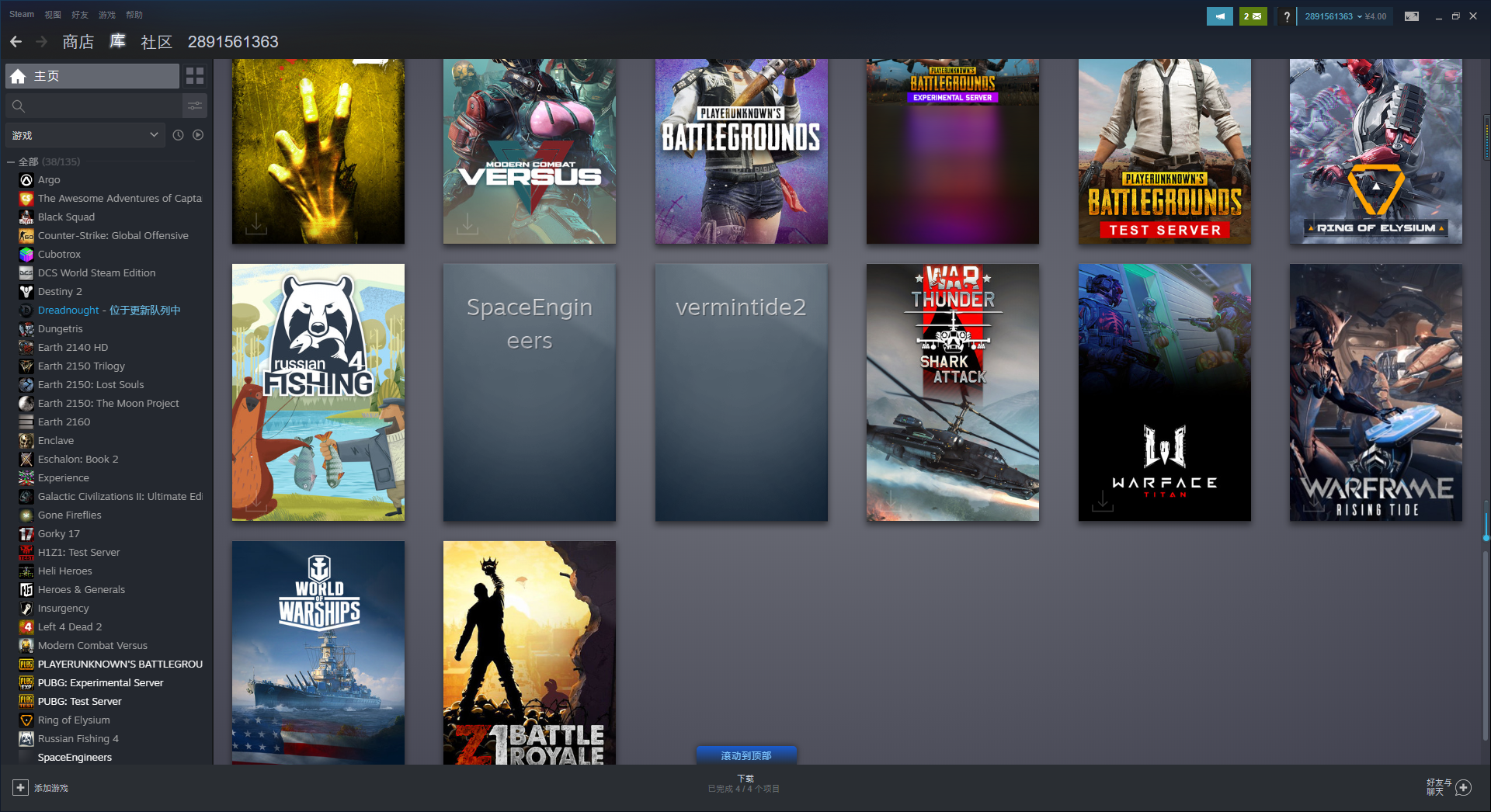Switch library to grid view icon
The width and height of the screenshot is (1491, 812).
tap(194, 75)
